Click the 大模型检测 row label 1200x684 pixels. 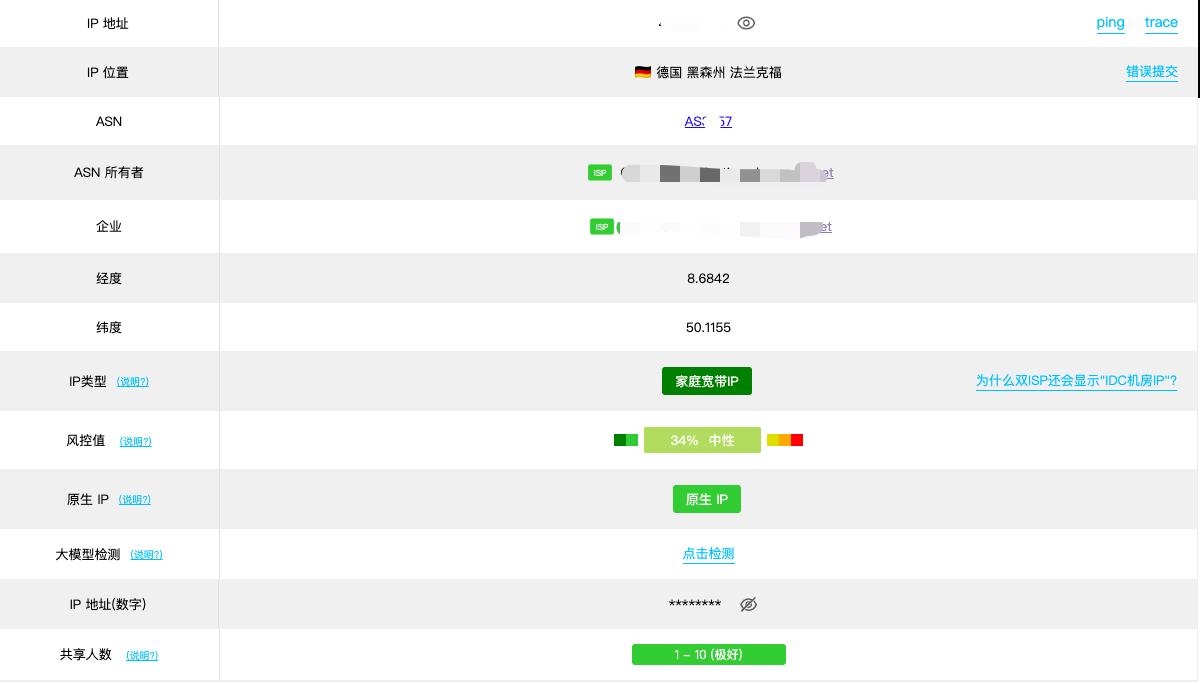[88, 554]
